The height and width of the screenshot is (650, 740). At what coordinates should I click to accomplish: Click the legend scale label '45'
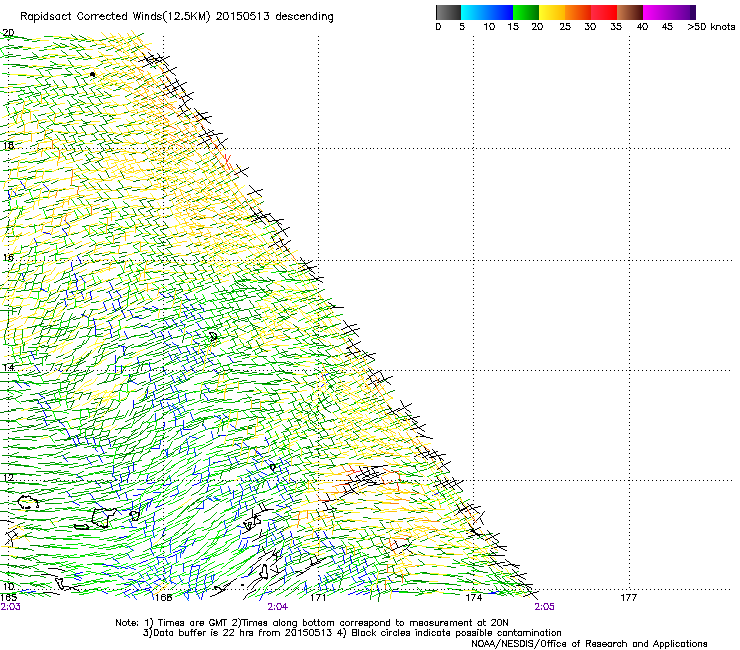667,27
